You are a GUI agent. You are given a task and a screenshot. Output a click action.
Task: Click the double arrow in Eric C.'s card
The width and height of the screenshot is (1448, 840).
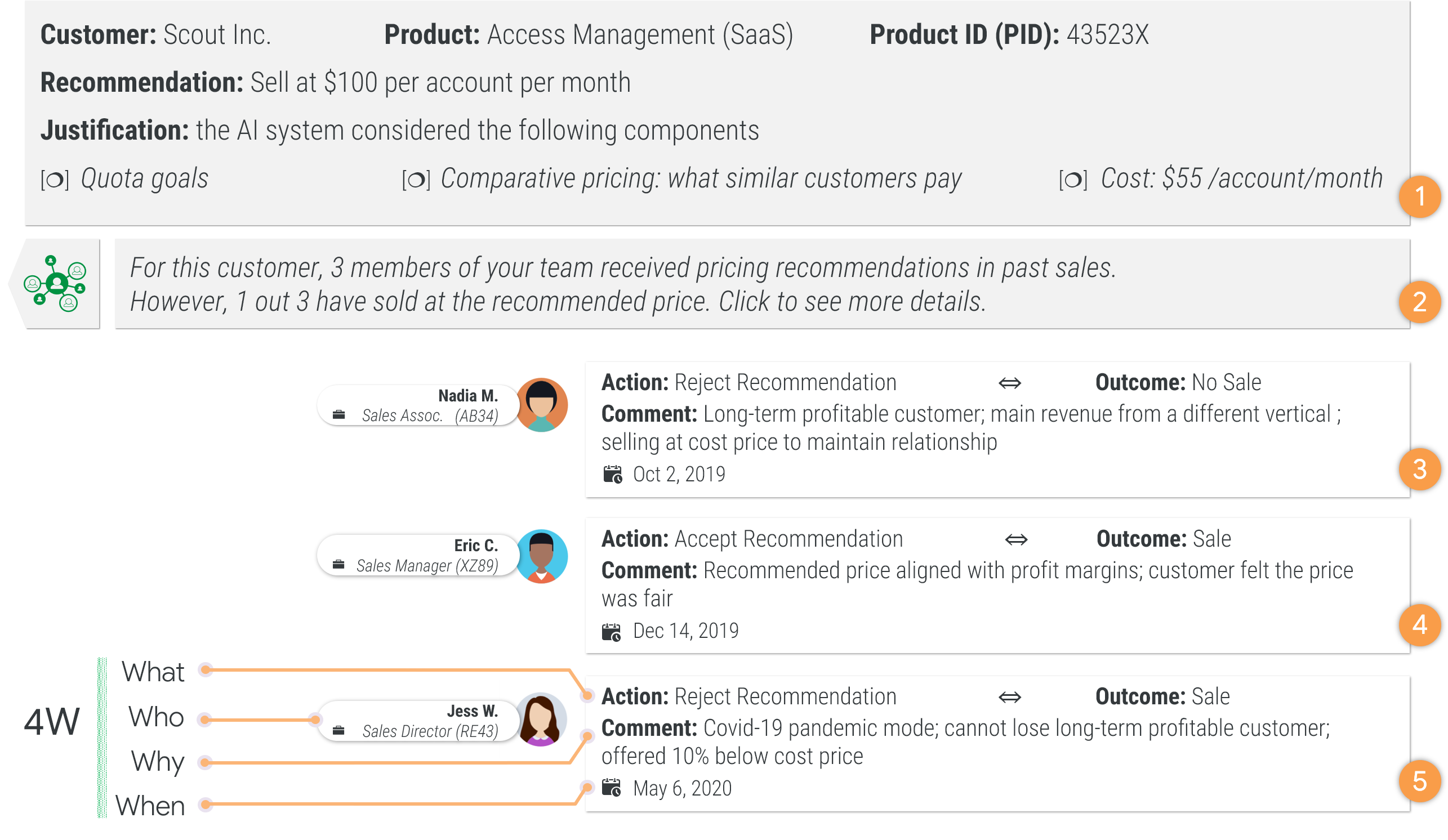tap(1016, 539)
